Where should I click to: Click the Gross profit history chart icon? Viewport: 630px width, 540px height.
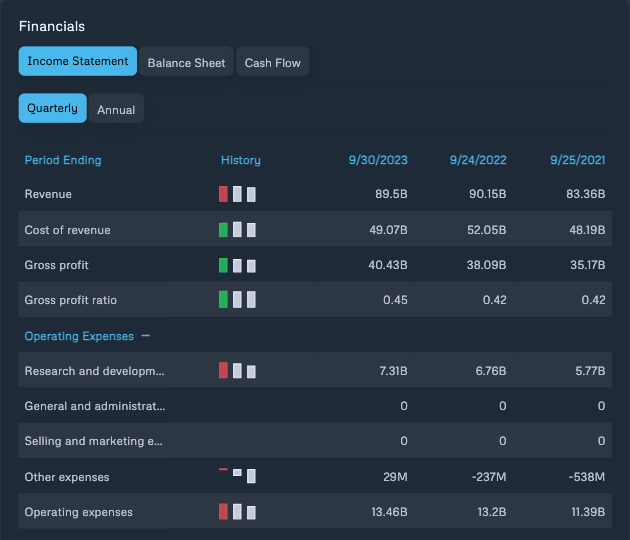click(x=237, y=266)
